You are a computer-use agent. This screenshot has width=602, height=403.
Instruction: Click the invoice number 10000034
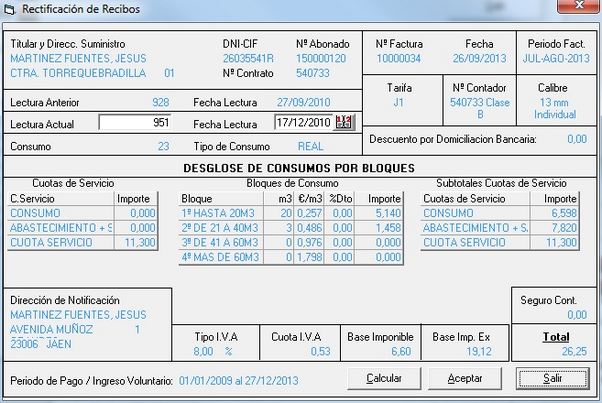399,58
